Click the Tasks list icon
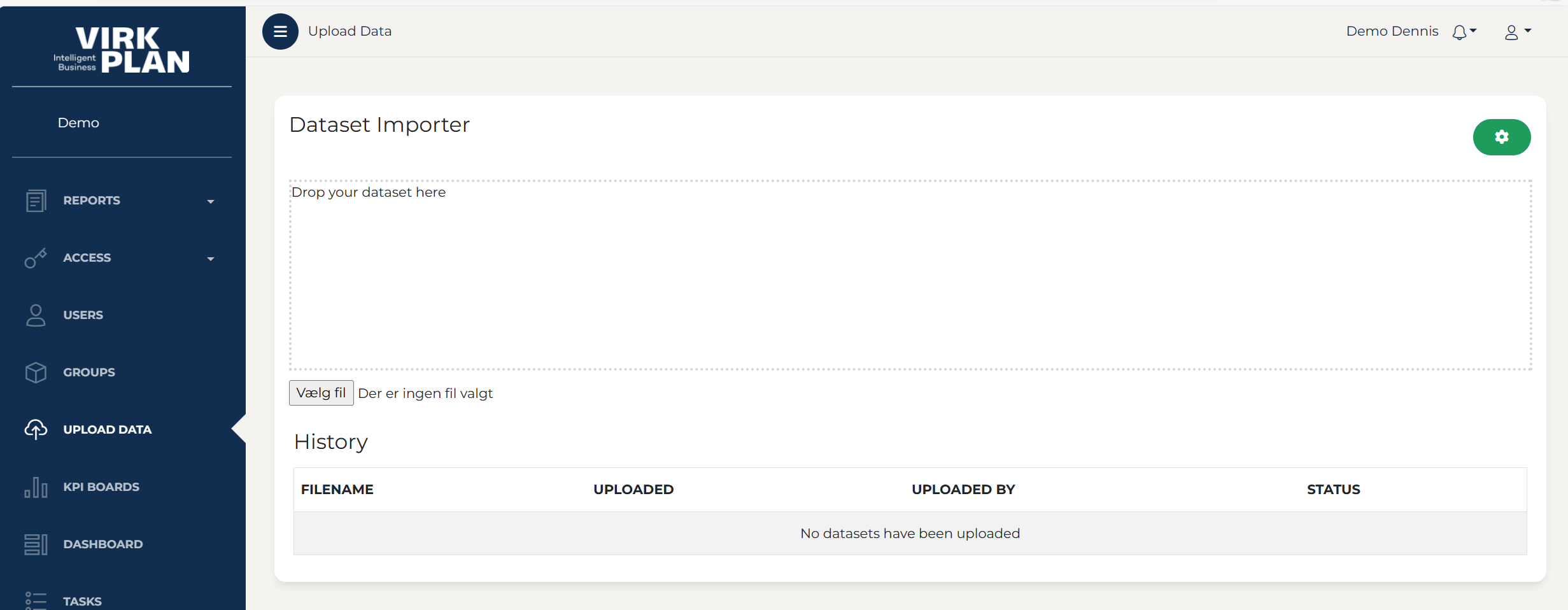 point(36,600)
